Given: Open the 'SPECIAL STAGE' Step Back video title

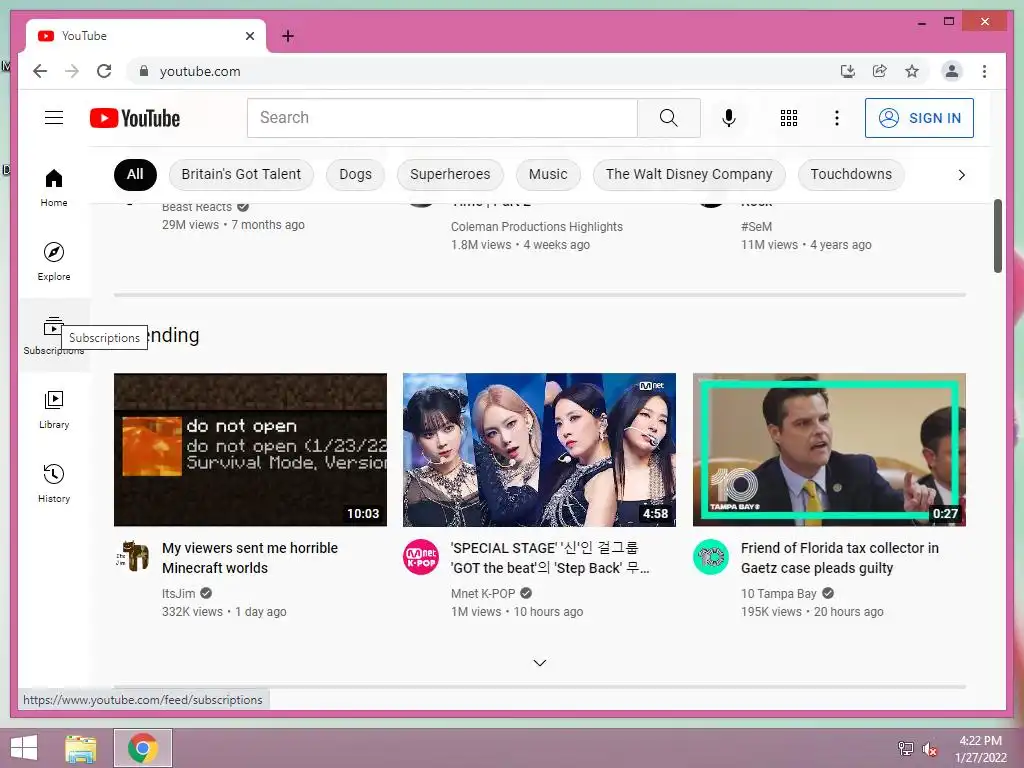Looking at the screenshot, I should point(550,558).
